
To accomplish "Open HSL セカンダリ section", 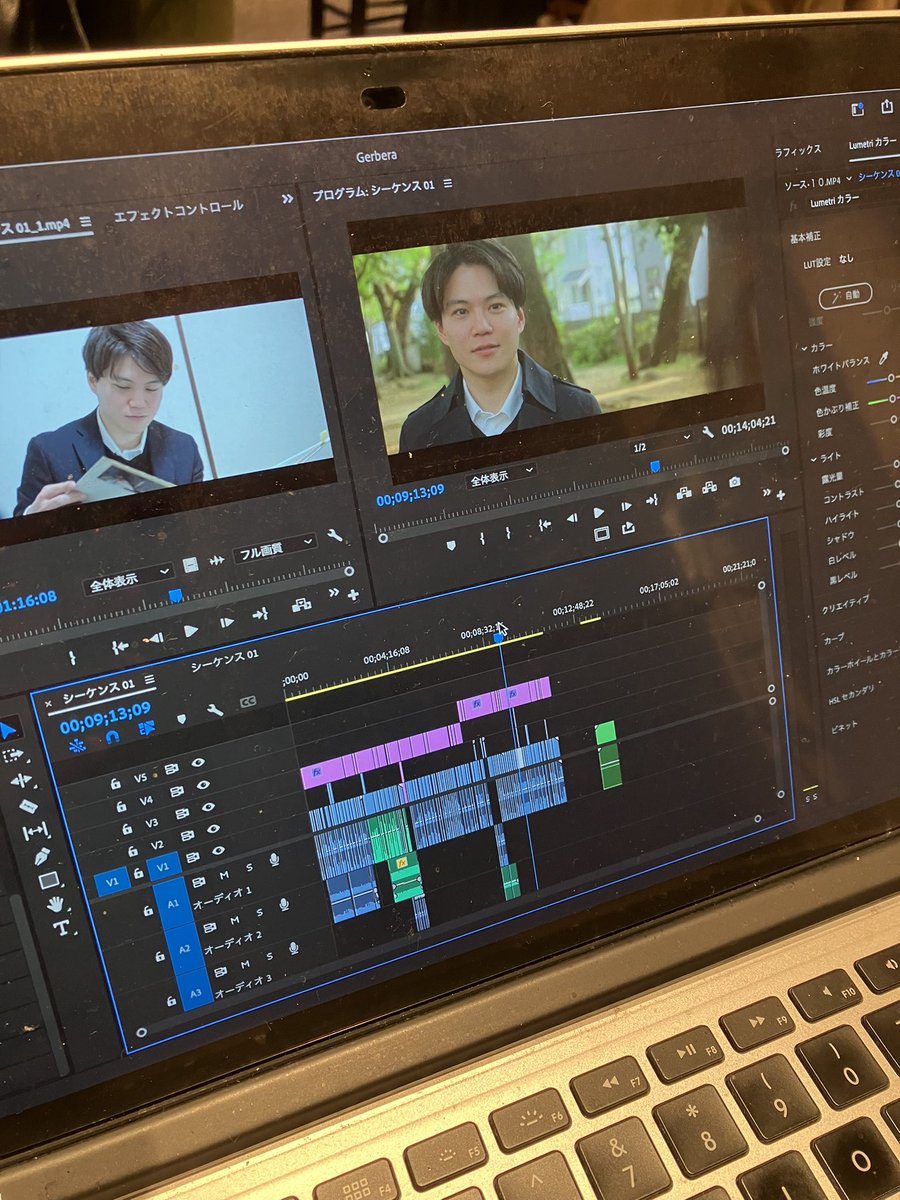I will [851, 694].
